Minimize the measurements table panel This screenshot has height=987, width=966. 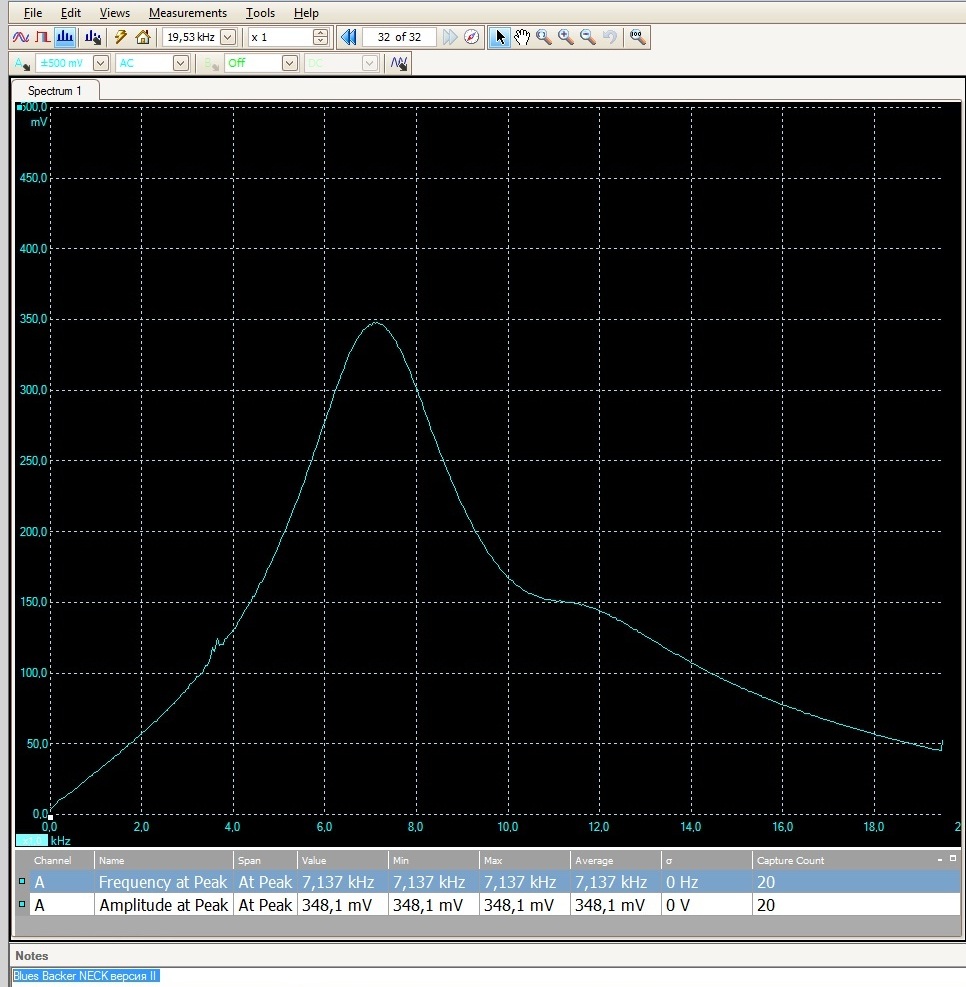pyautogui.click(x=940, y=859)
